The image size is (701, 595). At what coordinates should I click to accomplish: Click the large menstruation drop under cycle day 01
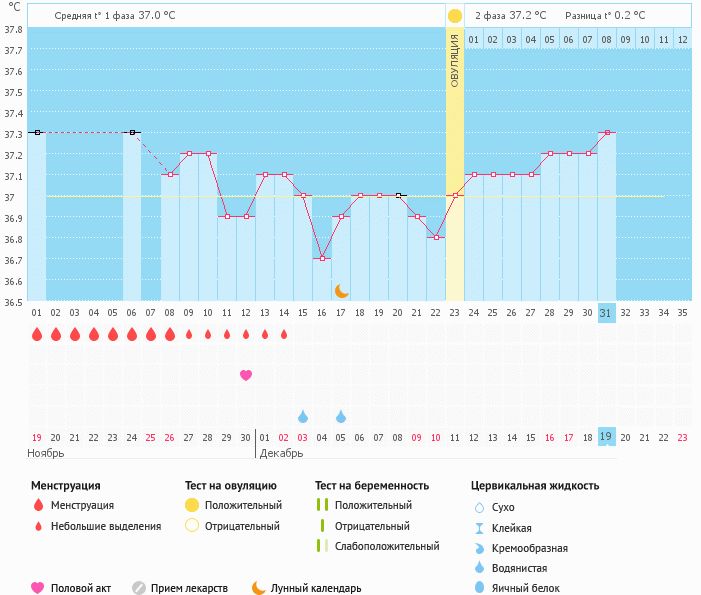(x=37, y=334)
